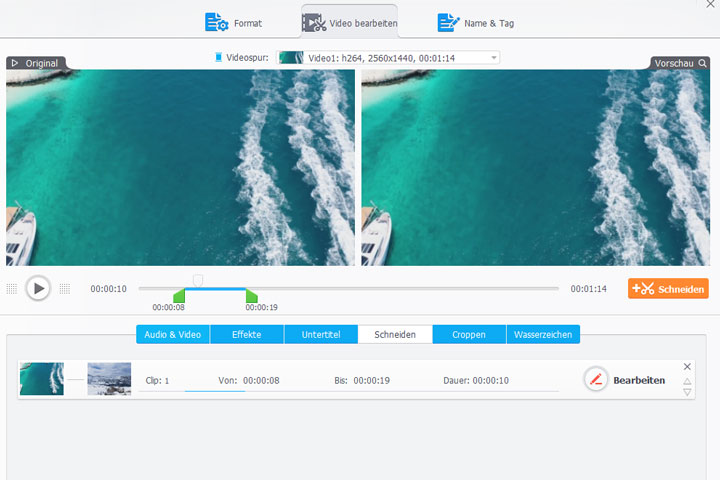Click the grid icon right of play button
Viewport: 720px width, 480px height.
pyautogui.click(x=65, y=289)
